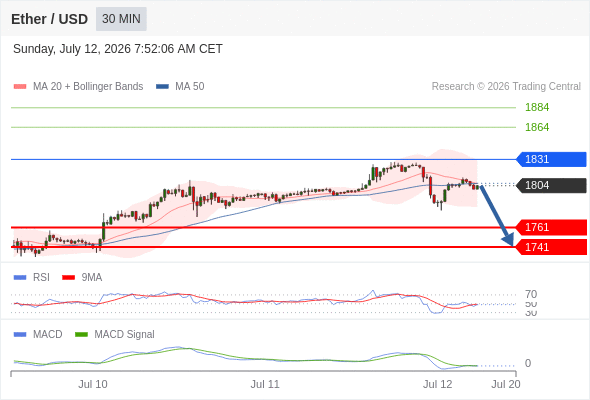Click the RSI 70 level label
Screen dimensions: 590x400
tap(531, 294)
